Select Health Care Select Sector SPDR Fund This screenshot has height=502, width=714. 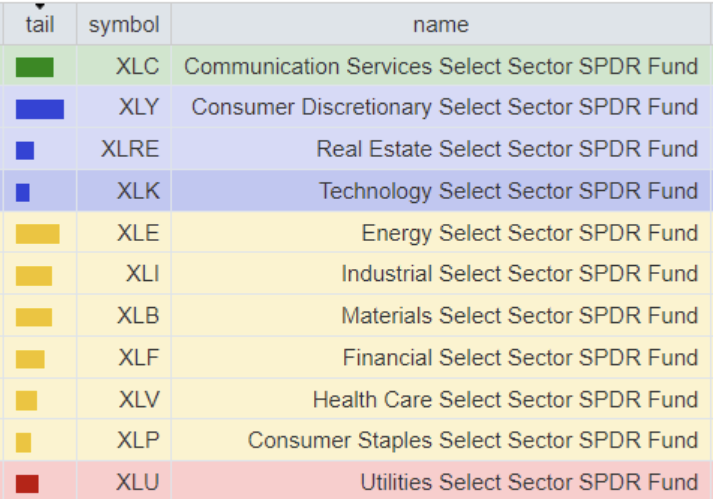[x=505, y=400]
